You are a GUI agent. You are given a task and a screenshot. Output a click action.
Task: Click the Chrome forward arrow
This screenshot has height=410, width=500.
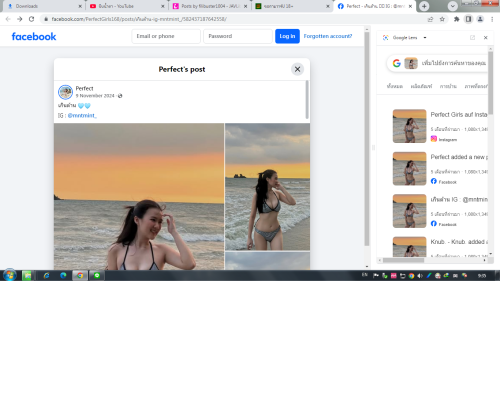click(20, 19)
